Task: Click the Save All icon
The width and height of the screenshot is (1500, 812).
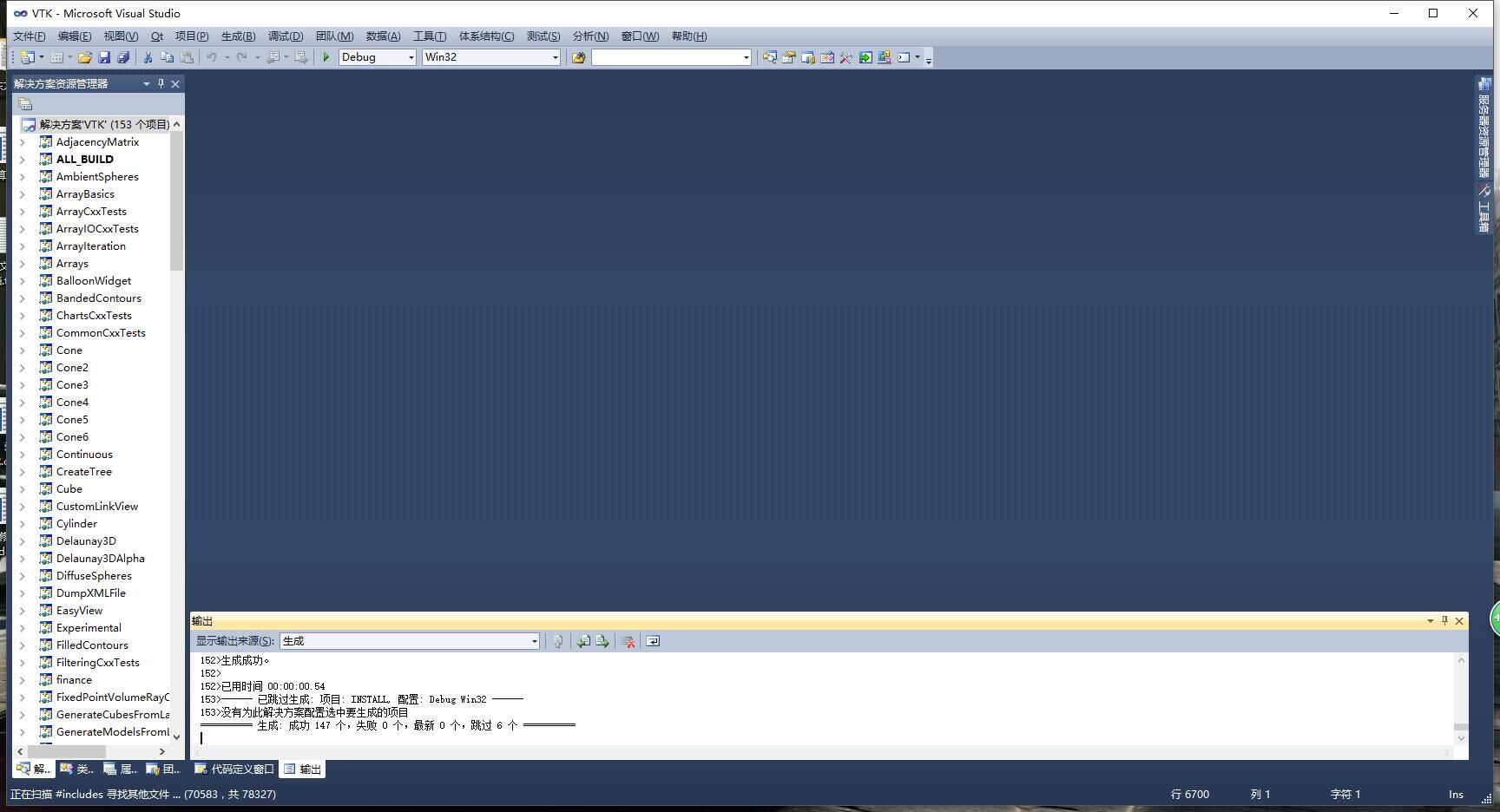Action: tap(123, 57)
